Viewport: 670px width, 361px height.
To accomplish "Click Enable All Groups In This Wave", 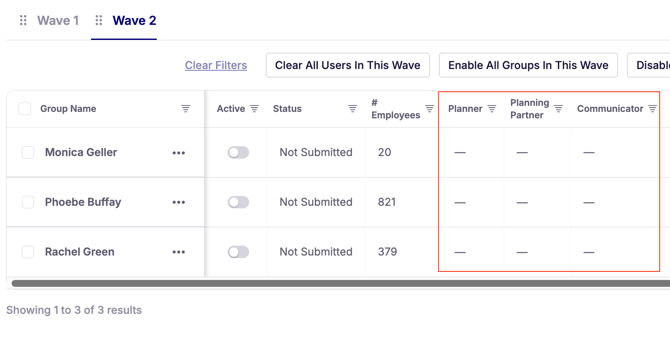I will [528, 65].
